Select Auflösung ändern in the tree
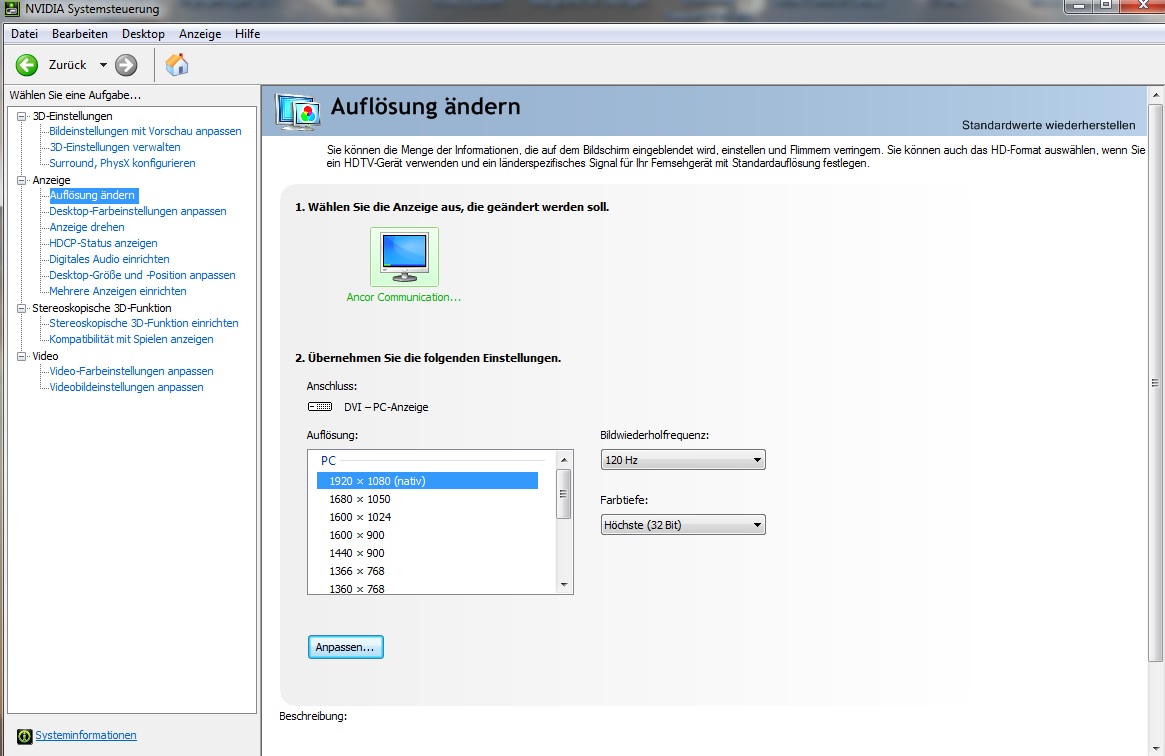 coord(92,195)
